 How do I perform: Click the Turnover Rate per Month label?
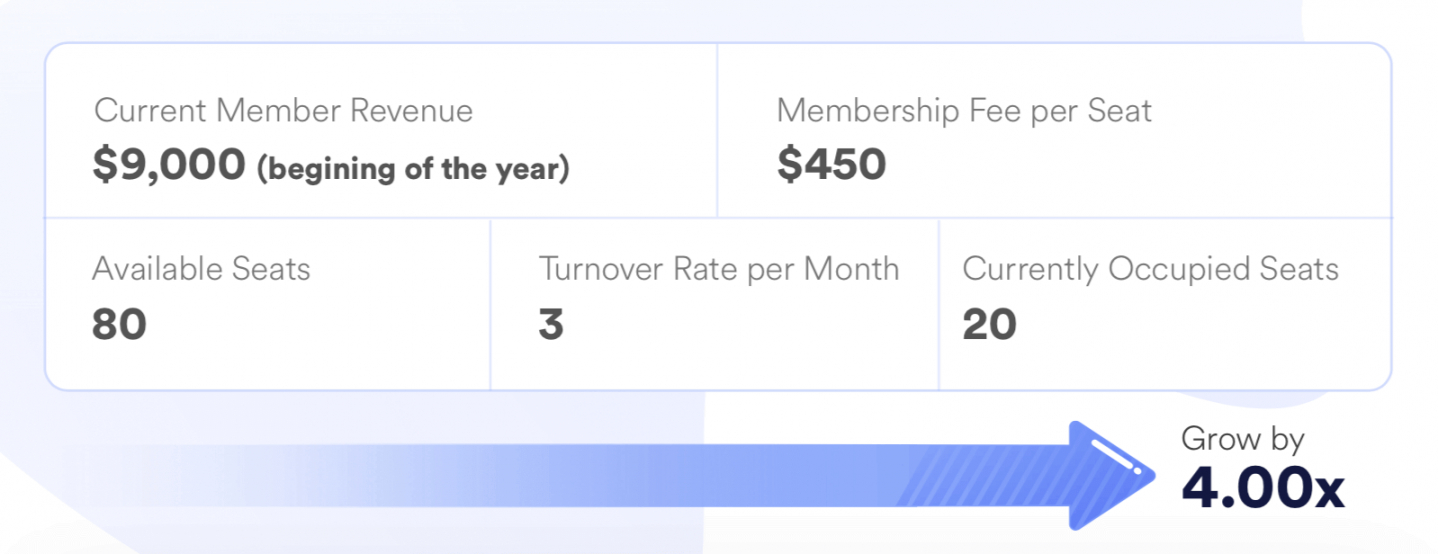click(718, 269)
